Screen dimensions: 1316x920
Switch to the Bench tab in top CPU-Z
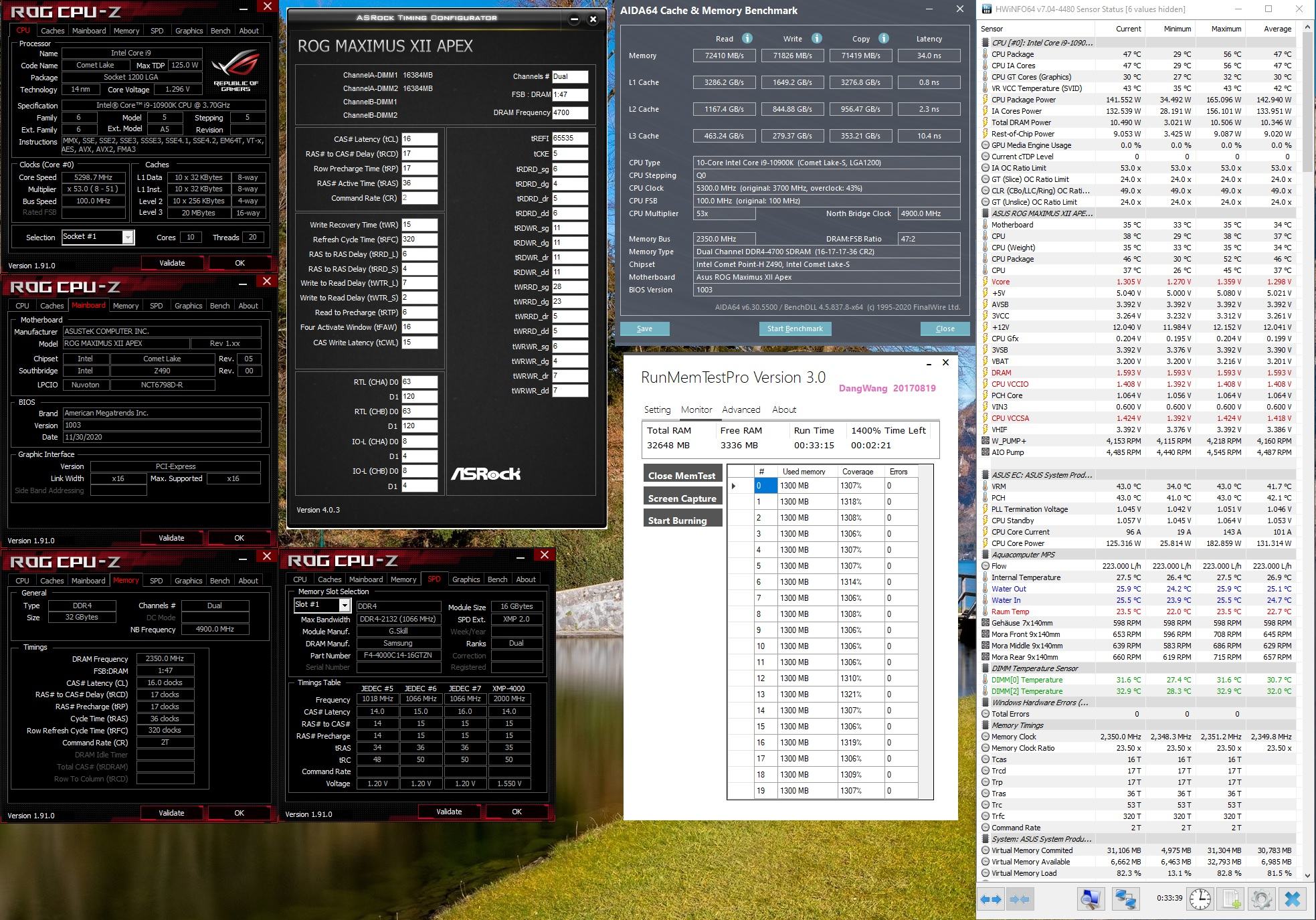pyautogui.click(x=220, y=31)
